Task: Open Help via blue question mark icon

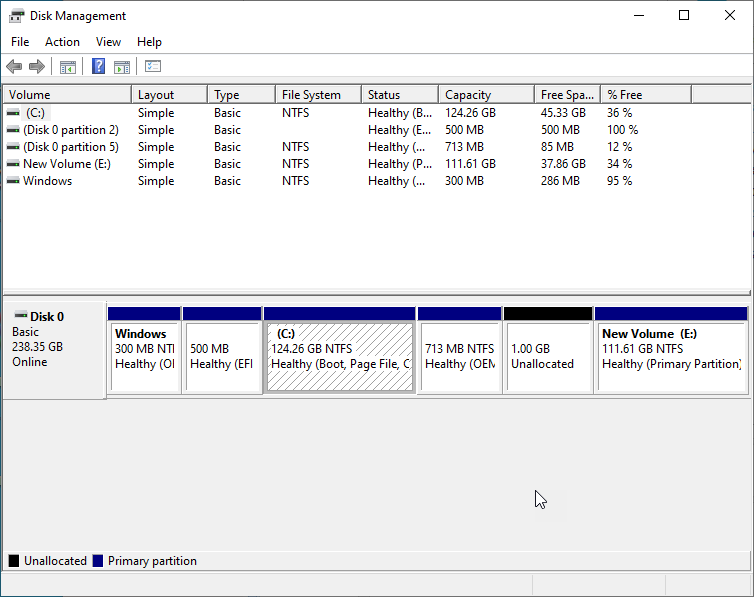Action: pos(99,67)
